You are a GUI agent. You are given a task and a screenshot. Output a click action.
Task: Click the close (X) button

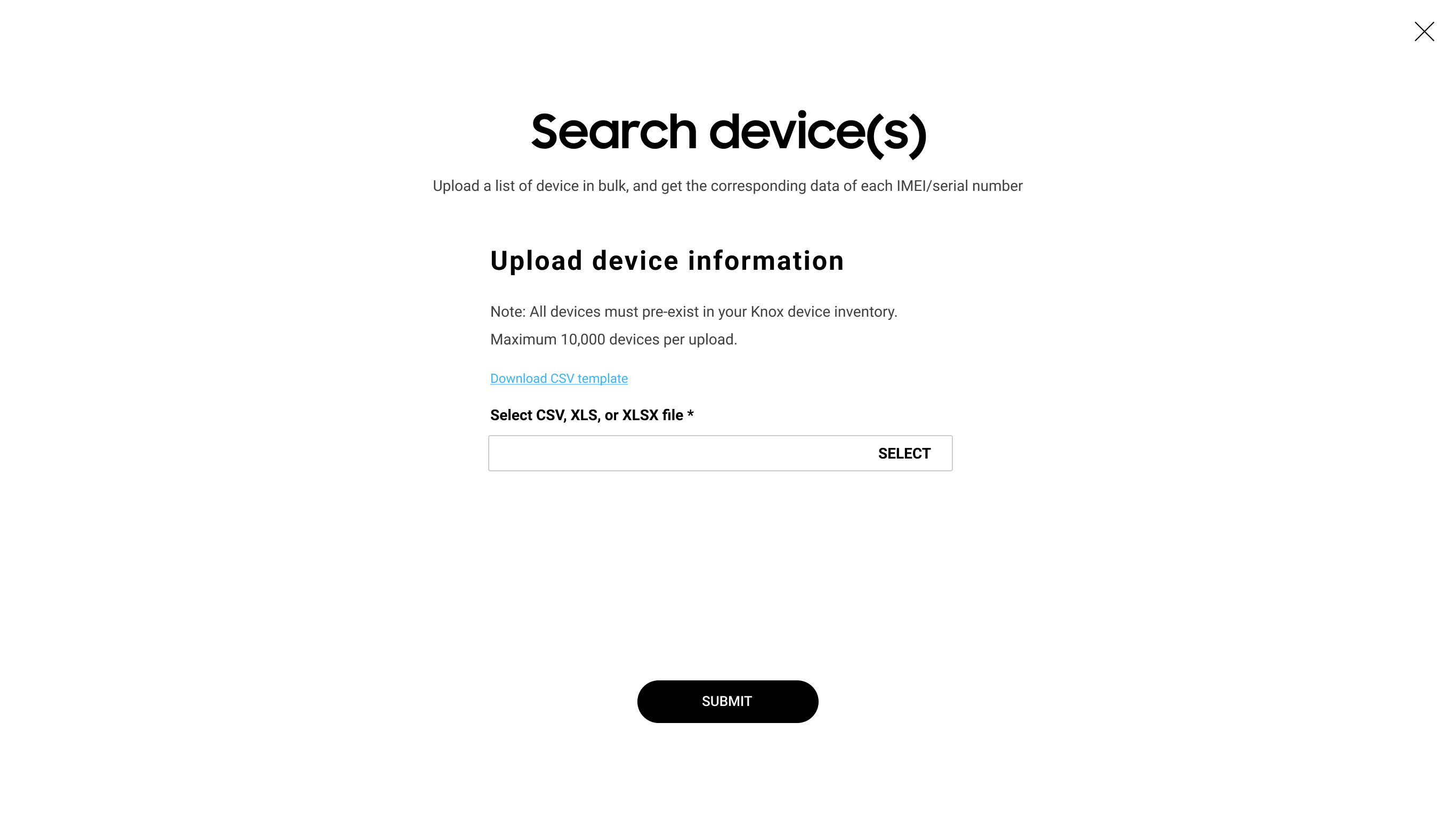(1424, 32)
